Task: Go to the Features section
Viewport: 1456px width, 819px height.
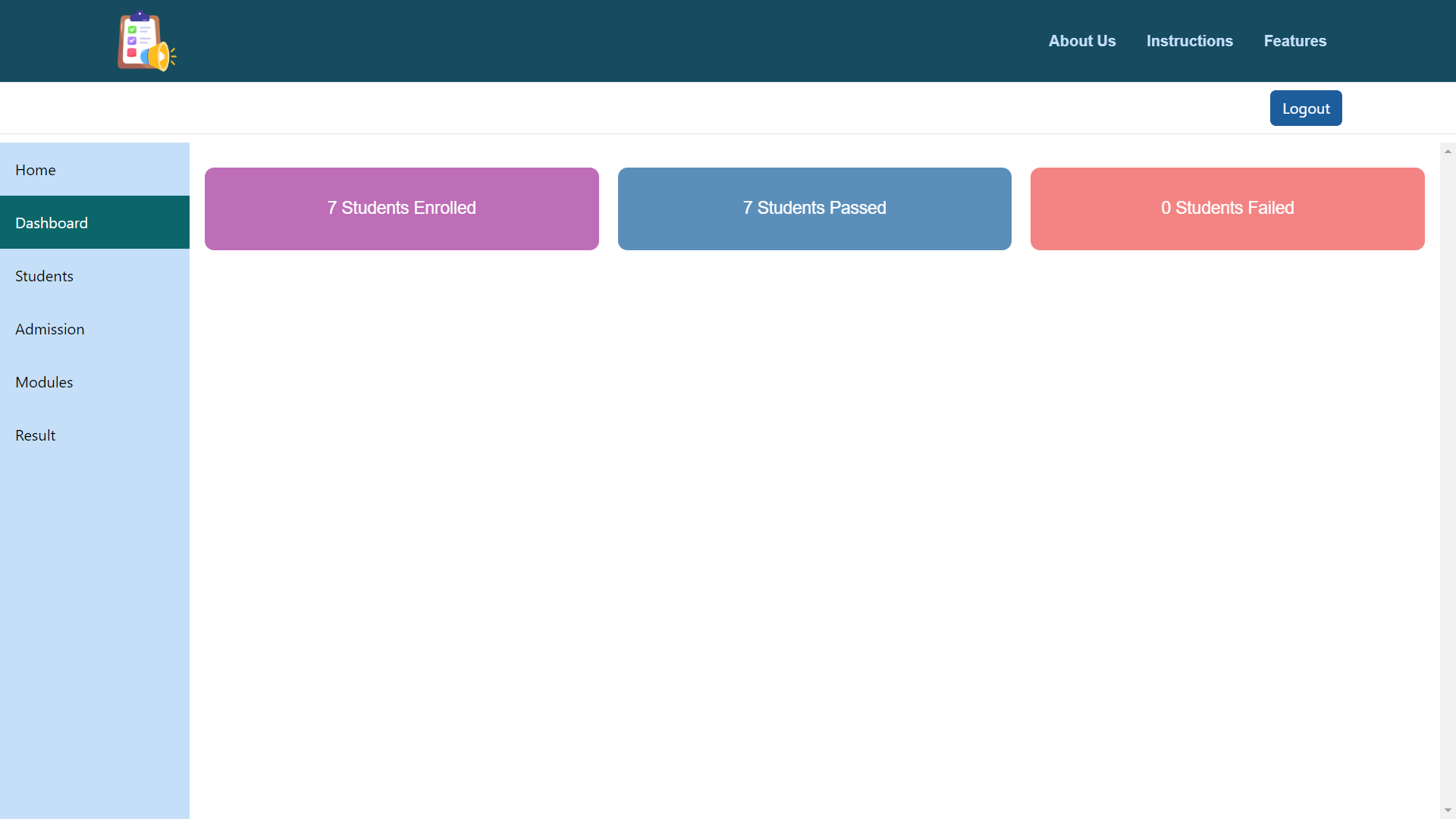Action: coord(1294,41)
